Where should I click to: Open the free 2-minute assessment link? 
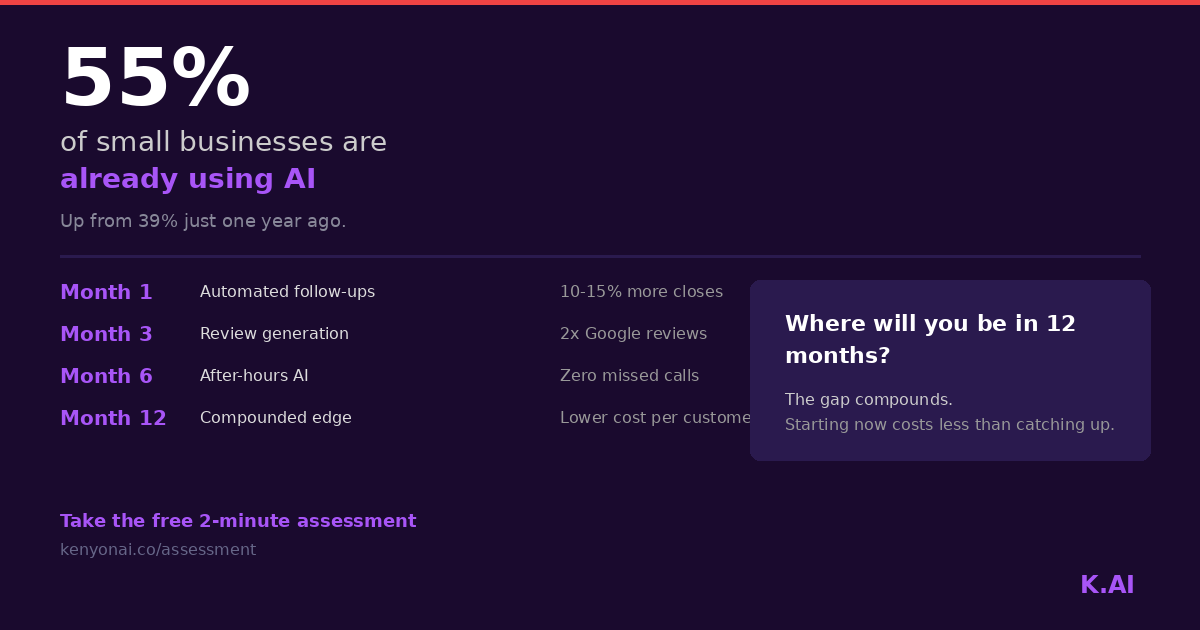[x=238, y=521]
